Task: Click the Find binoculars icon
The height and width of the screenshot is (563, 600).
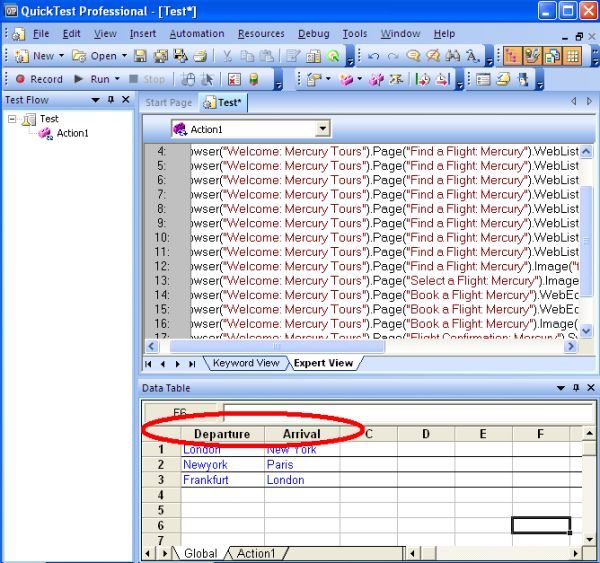Action: click(453, 56)
